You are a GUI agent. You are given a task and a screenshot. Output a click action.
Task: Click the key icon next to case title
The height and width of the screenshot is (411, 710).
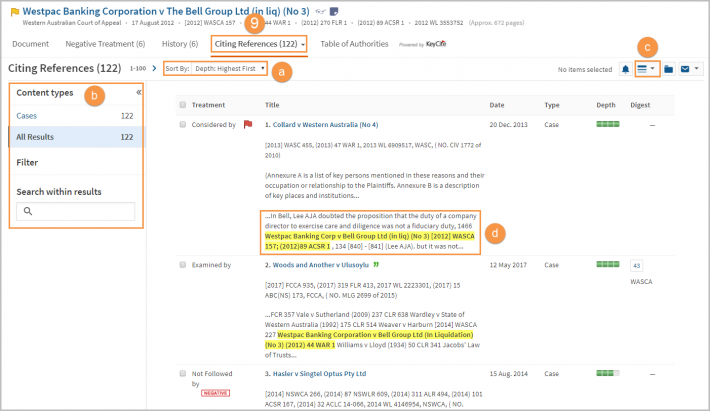pyautogui.click(x=321, y=11)
